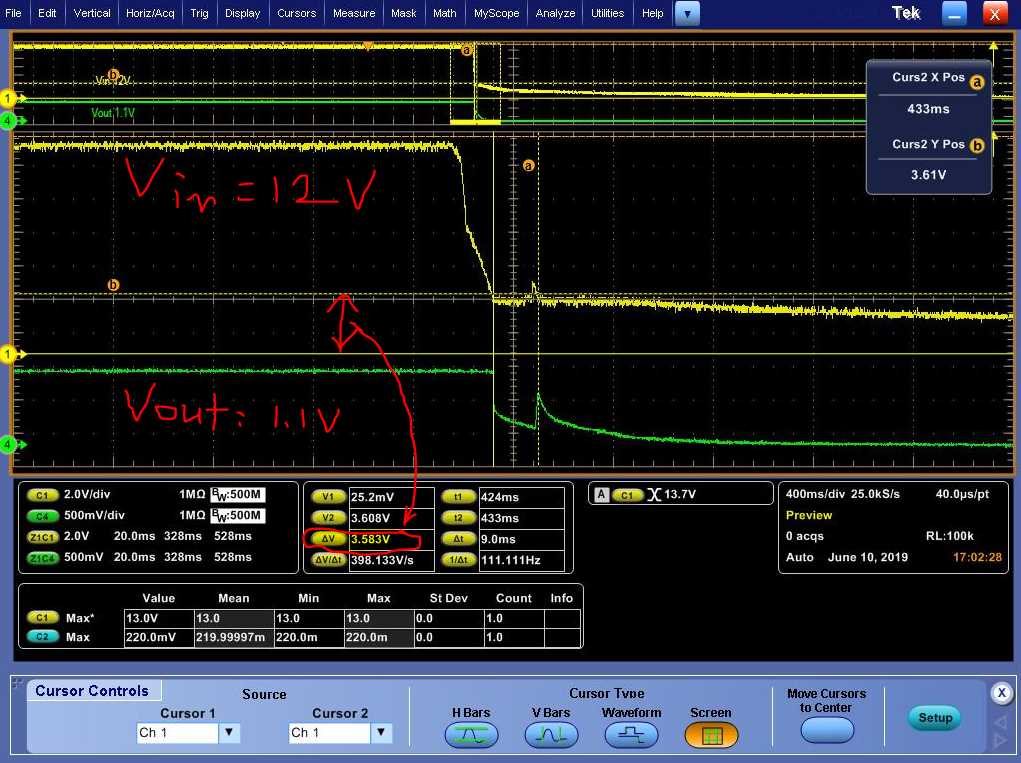
Task: Open the Utilities menu
Action: coord(607,13)
